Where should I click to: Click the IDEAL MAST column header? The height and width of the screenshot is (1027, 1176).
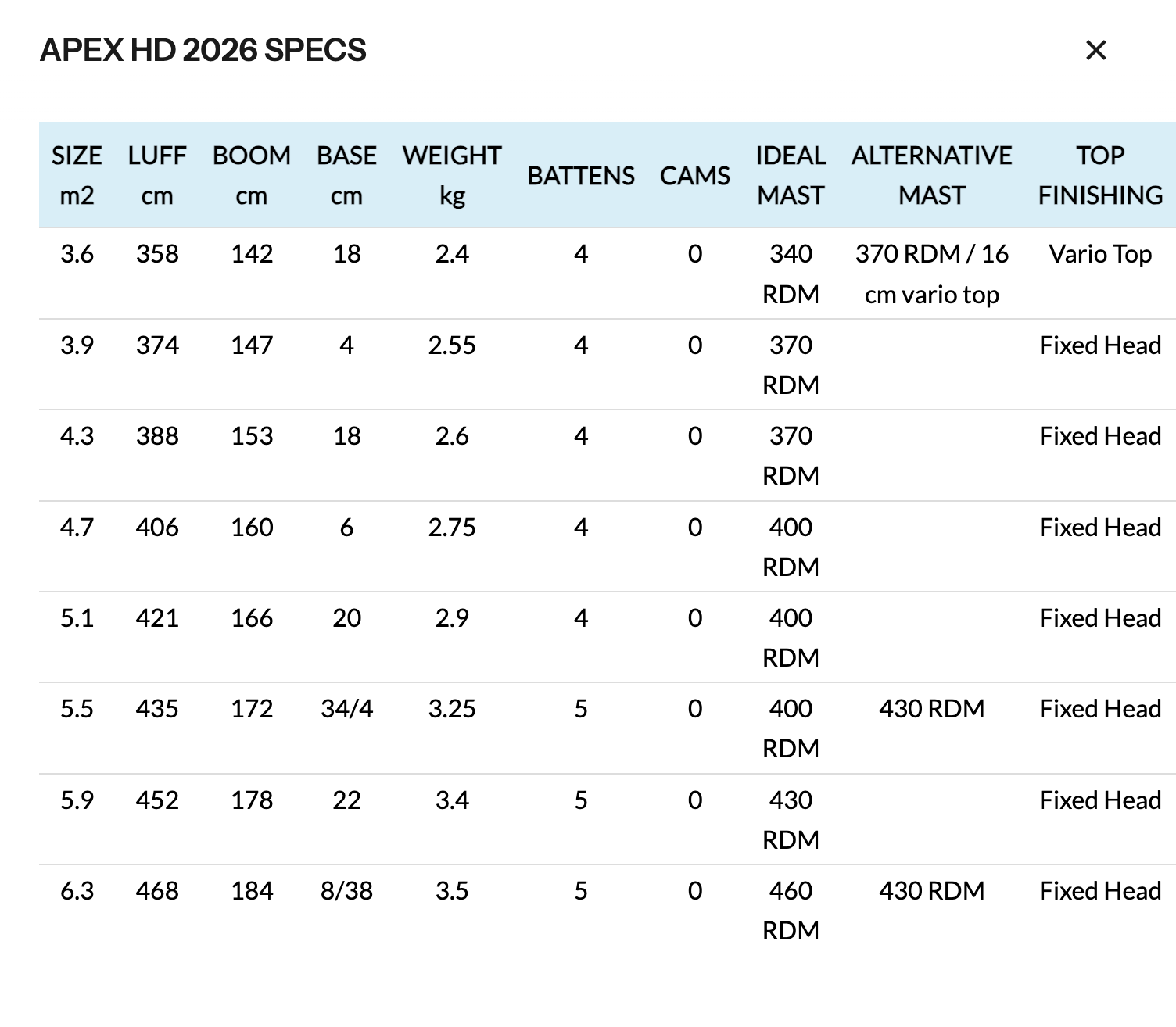(791, 175)
